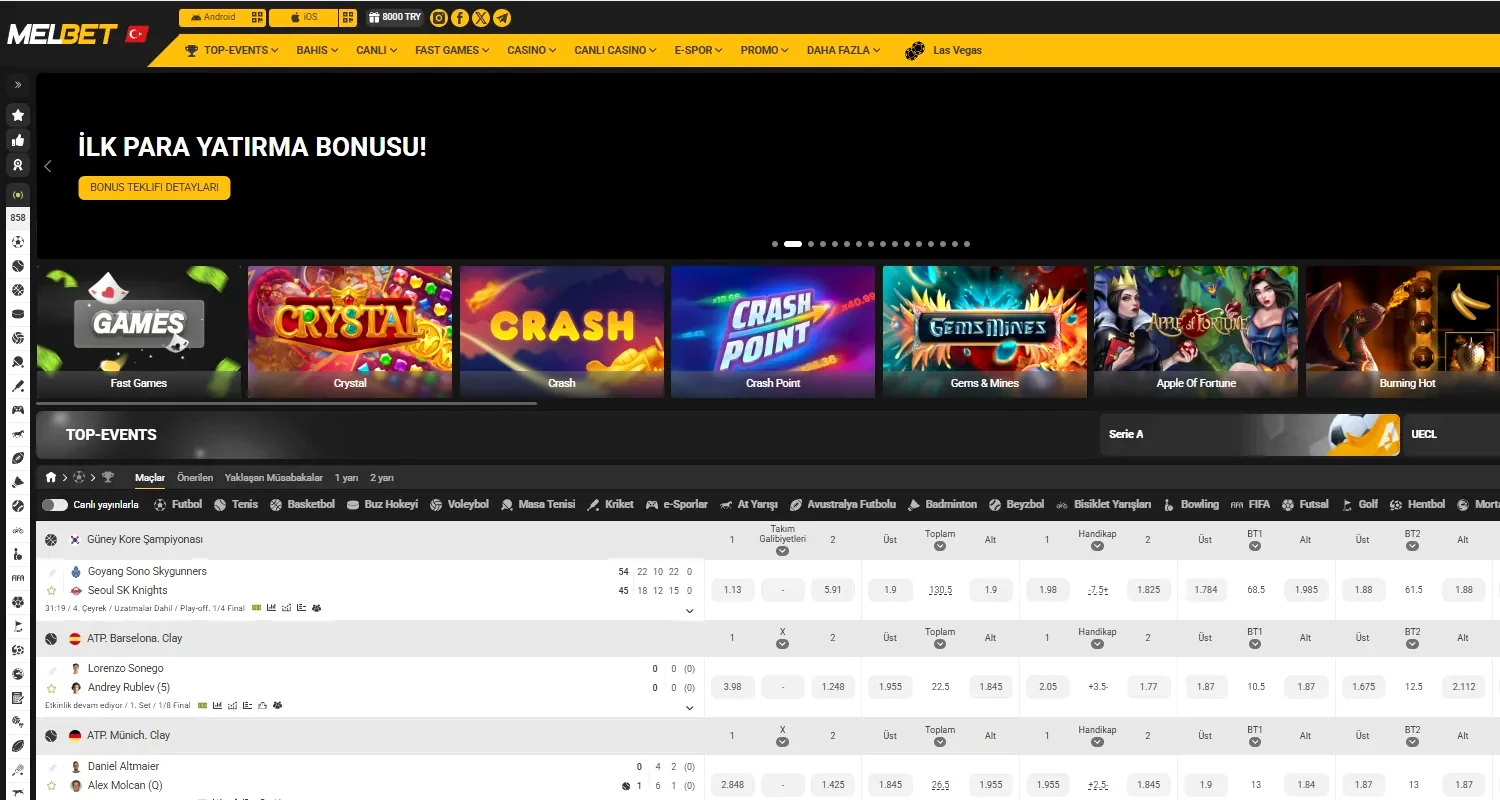Show the Android app QR code
The width and height of the screenshot is (1500, 800).
point(257,17)
